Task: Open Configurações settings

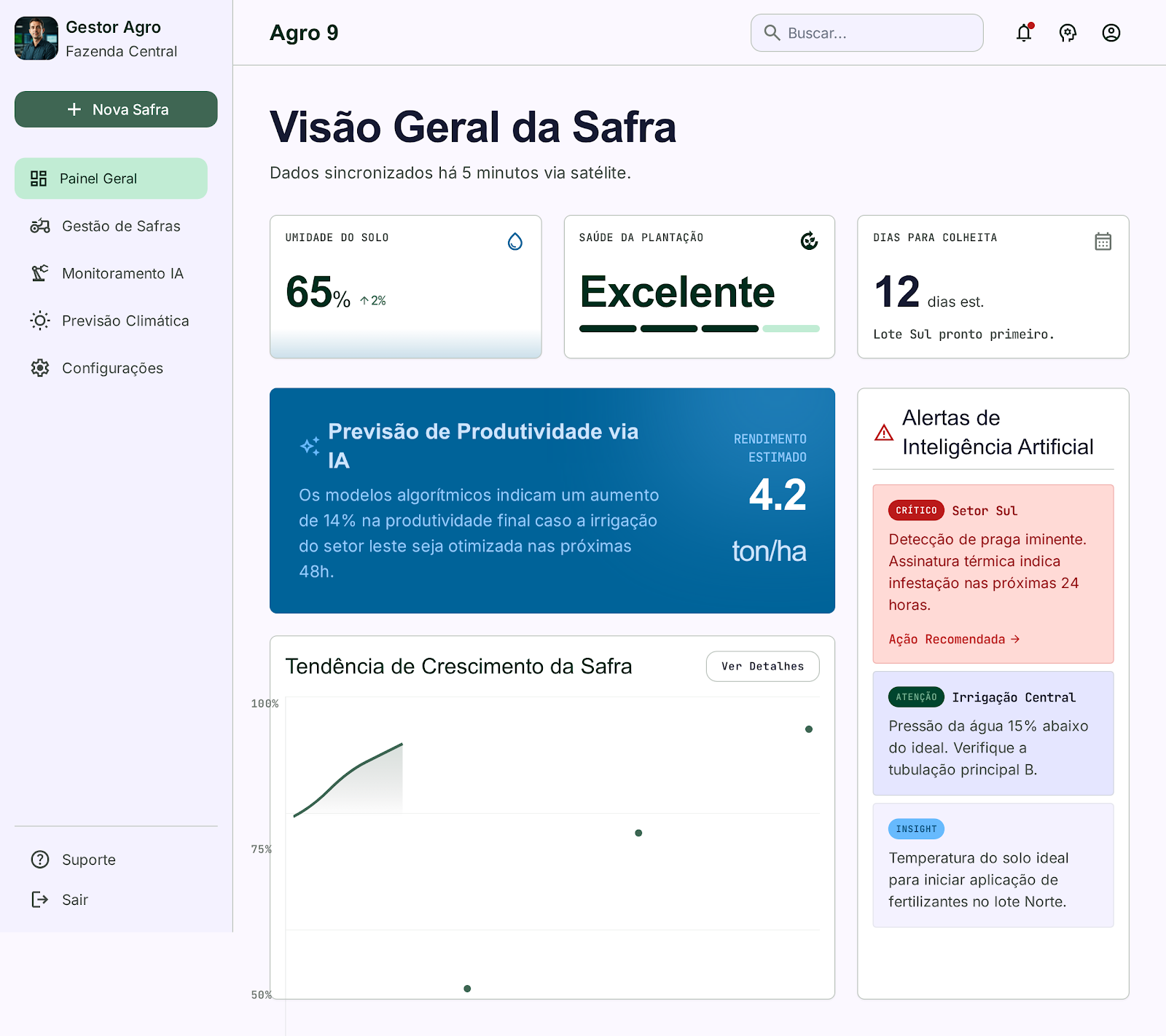Action: click(111, 368)
